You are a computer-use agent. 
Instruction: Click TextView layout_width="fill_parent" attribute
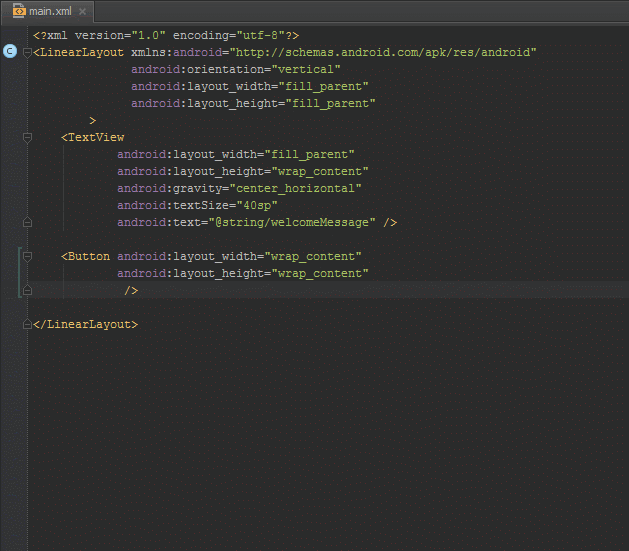tap(236, 154)
